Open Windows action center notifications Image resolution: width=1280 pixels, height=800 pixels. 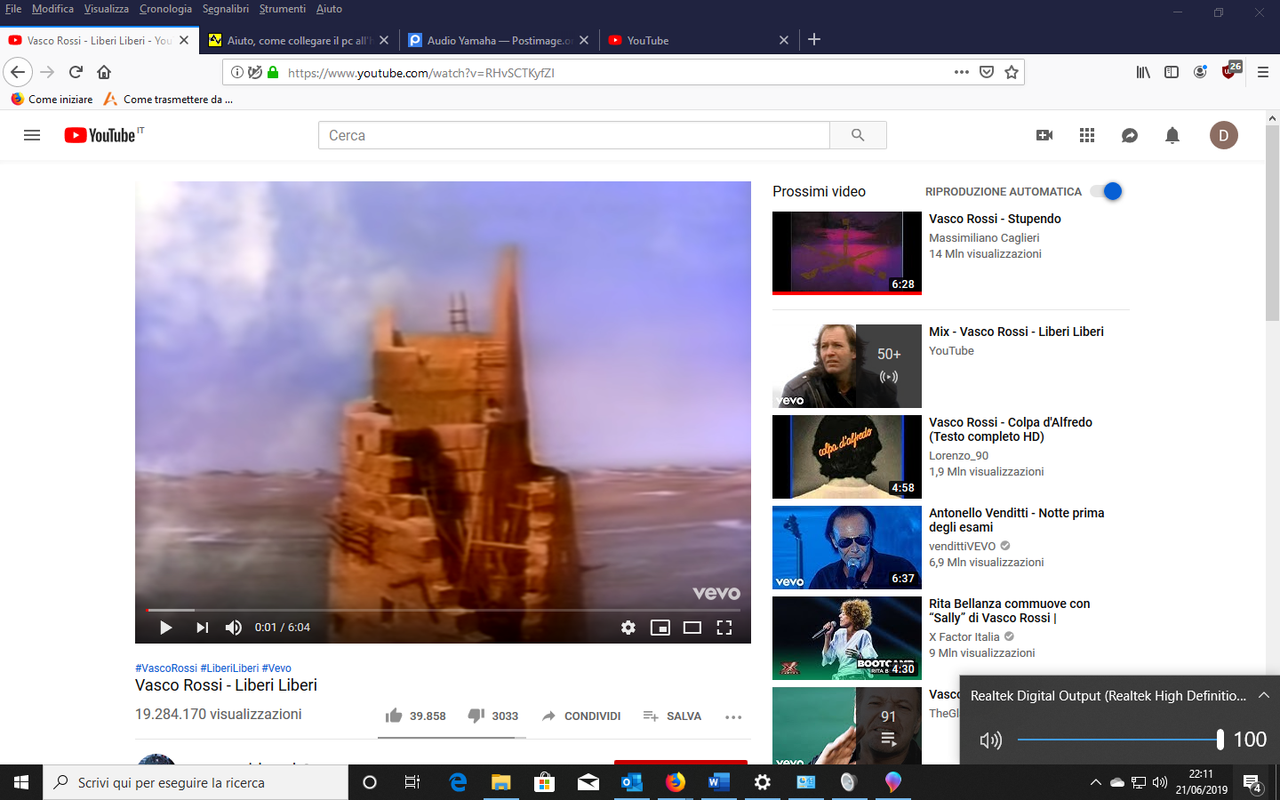1252,782
